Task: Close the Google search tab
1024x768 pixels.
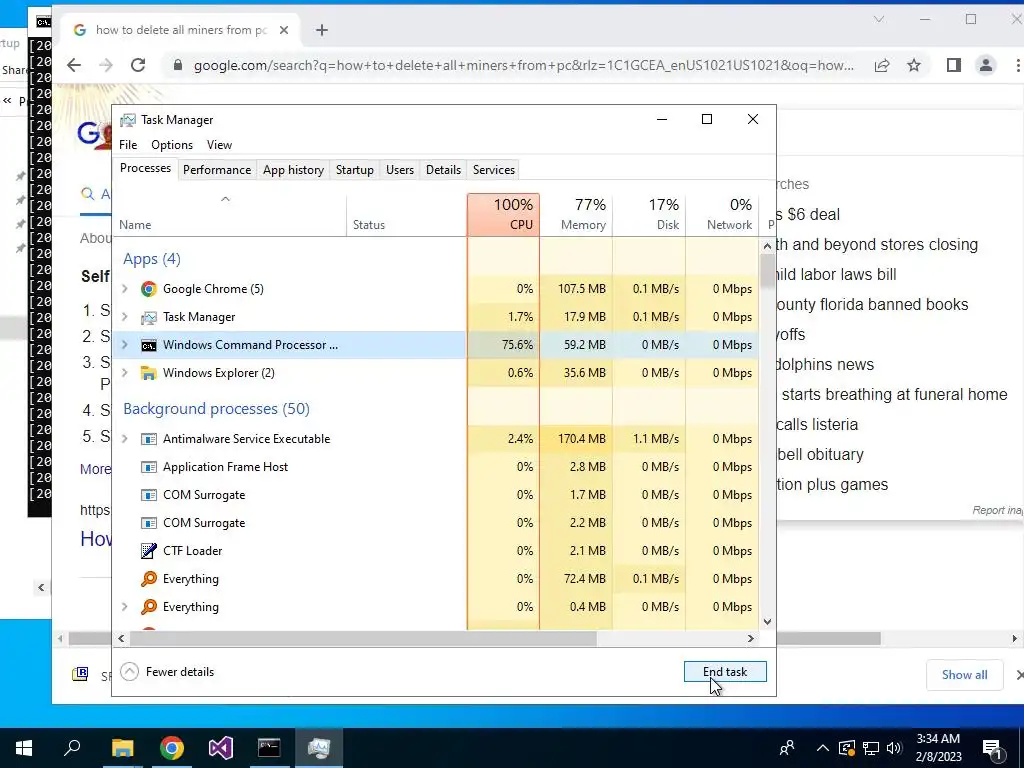Action: click(x=283, y=30)
